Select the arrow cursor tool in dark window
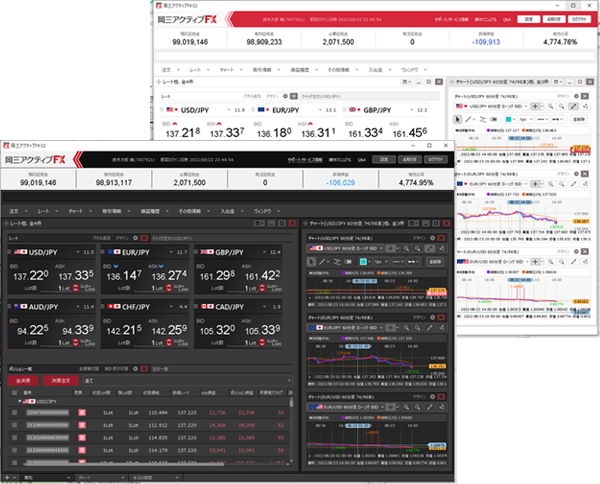Image resolution: width=600 pixels, height=484 pixels. [311, 262]
